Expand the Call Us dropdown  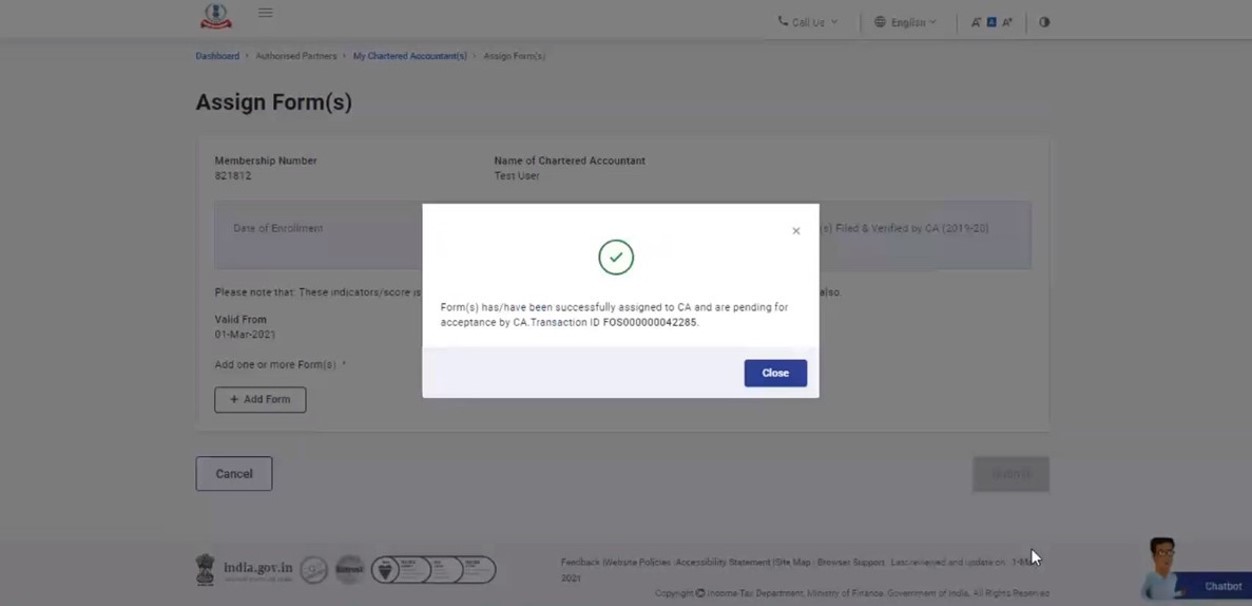click(808, 22)
